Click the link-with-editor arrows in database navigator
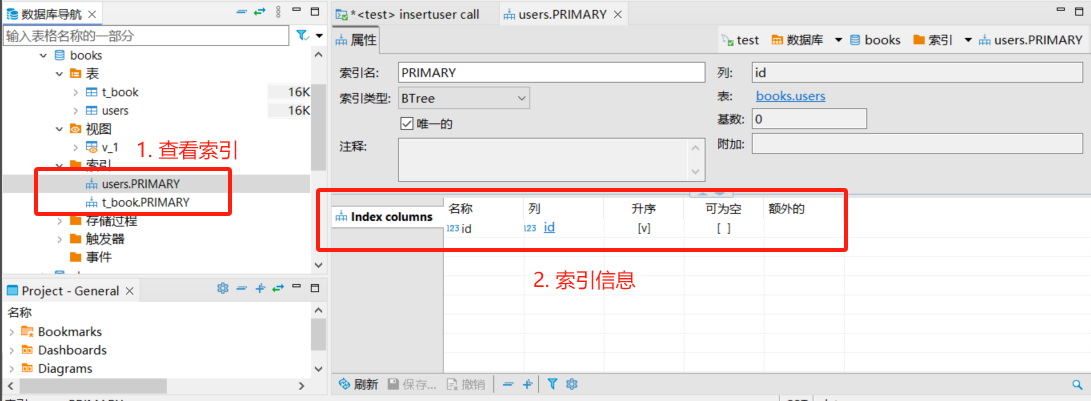 [x=260, y=11]
